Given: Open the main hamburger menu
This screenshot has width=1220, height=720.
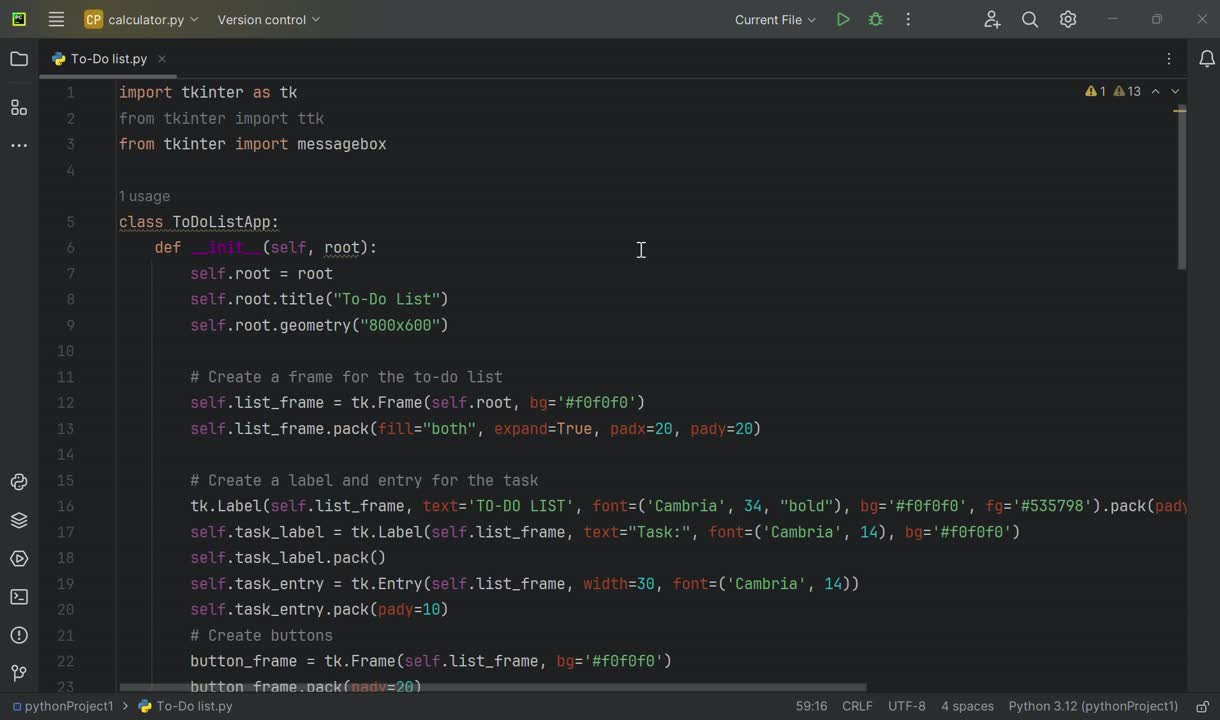Looking at the screenshot, I should tap(56, 20).
